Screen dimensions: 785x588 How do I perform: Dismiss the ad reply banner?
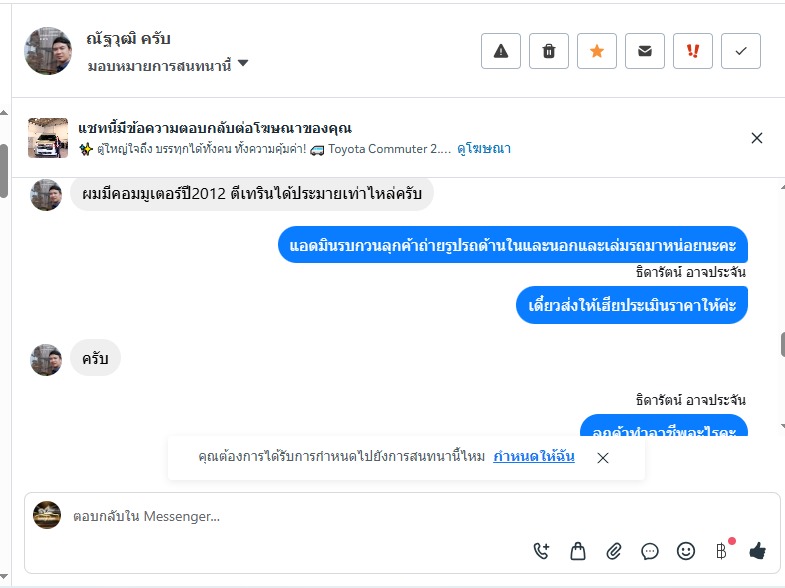(757, 138)
